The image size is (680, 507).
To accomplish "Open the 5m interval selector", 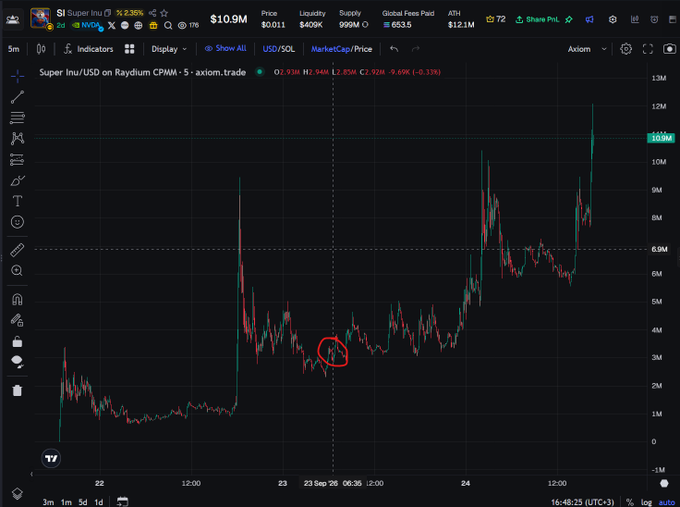I will [x=14, y=49].
